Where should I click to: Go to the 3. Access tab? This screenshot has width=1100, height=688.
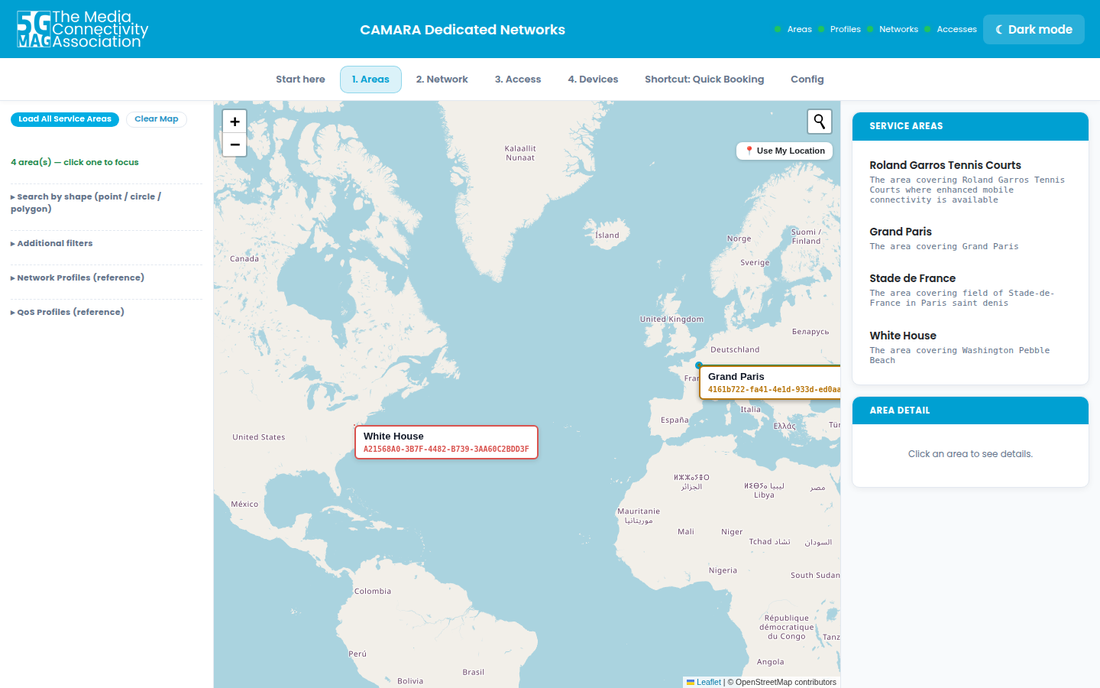(x=518, y=79)
